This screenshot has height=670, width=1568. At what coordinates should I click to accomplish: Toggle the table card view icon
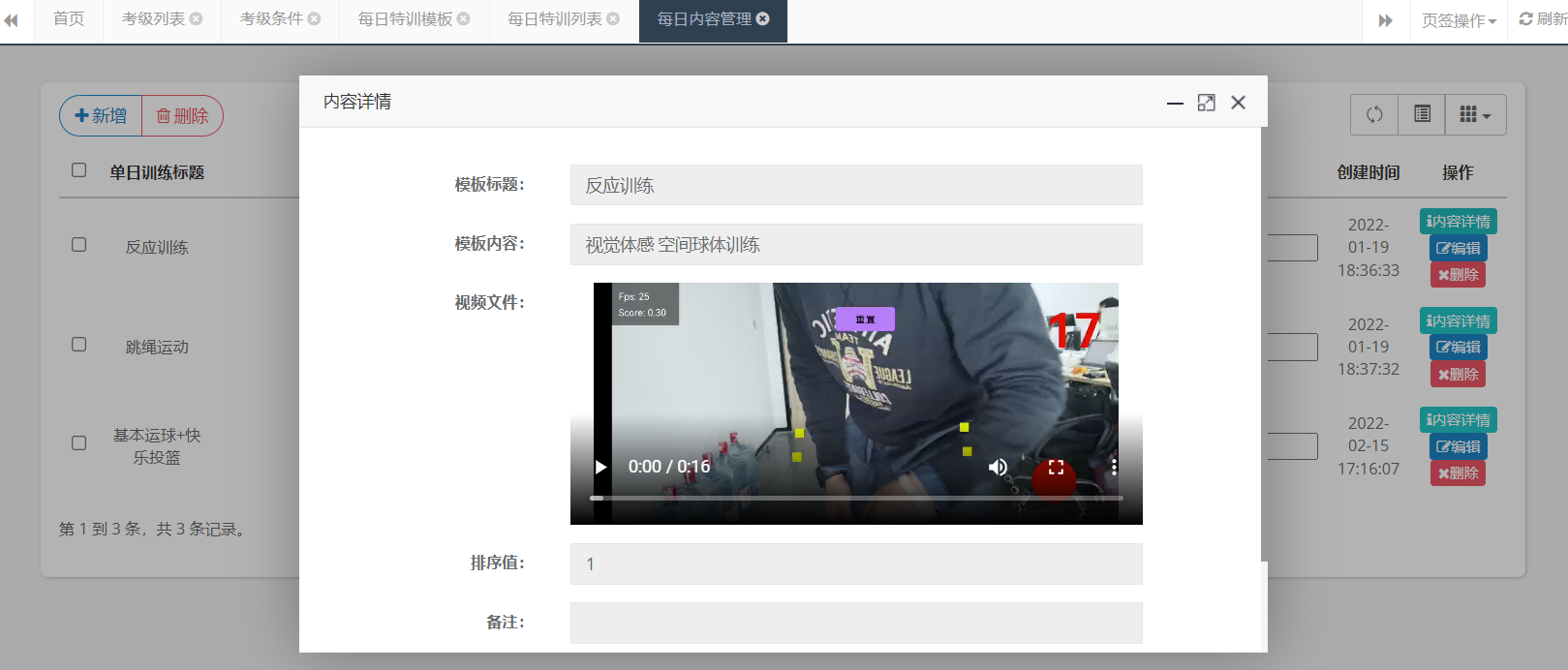pyautogui.click(x=1422, y=114)
